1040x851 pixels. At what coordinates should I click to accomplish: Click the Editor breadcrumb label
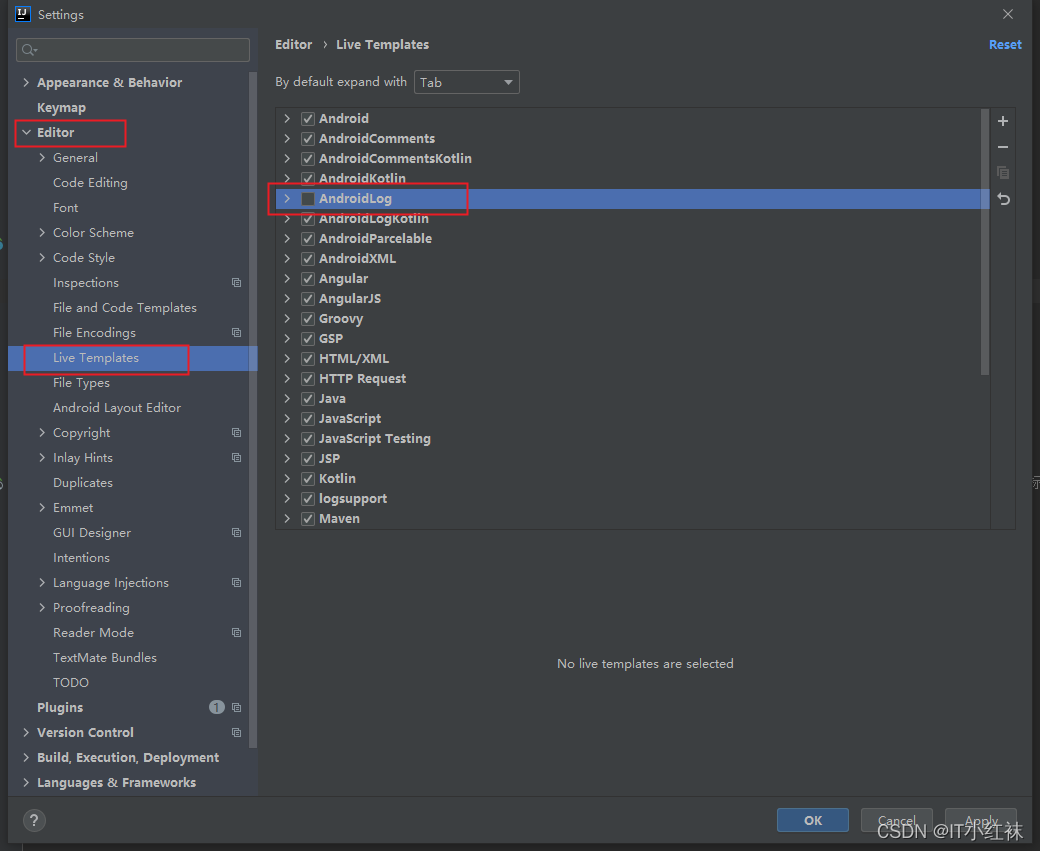pos(293,44)
